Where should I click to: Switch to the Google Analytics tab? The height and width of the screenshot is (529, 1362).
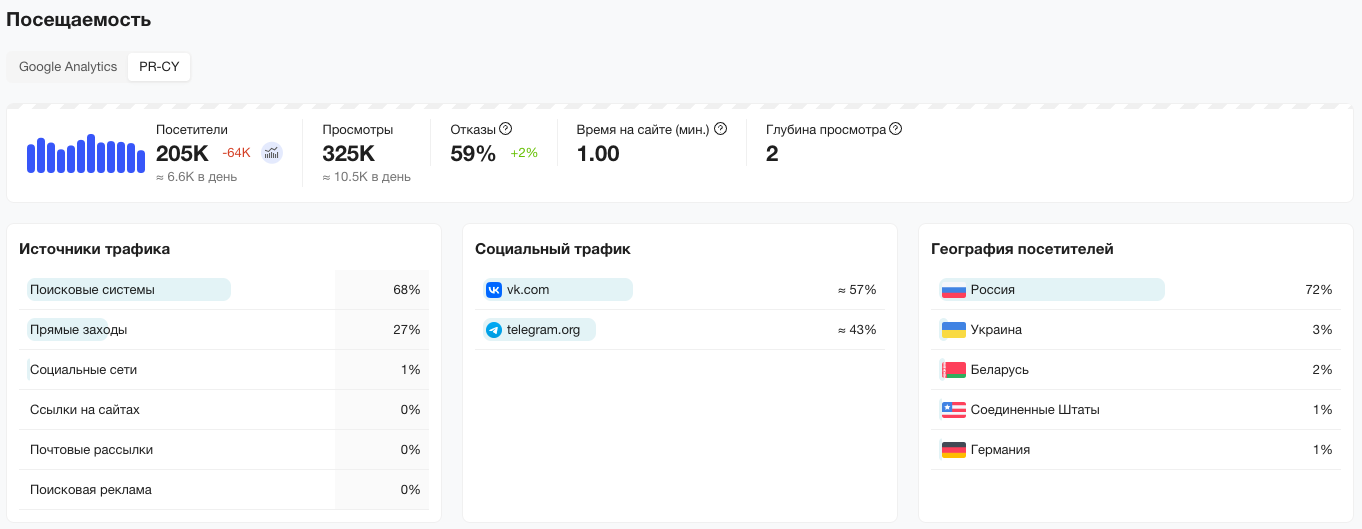tap(68, 67)
